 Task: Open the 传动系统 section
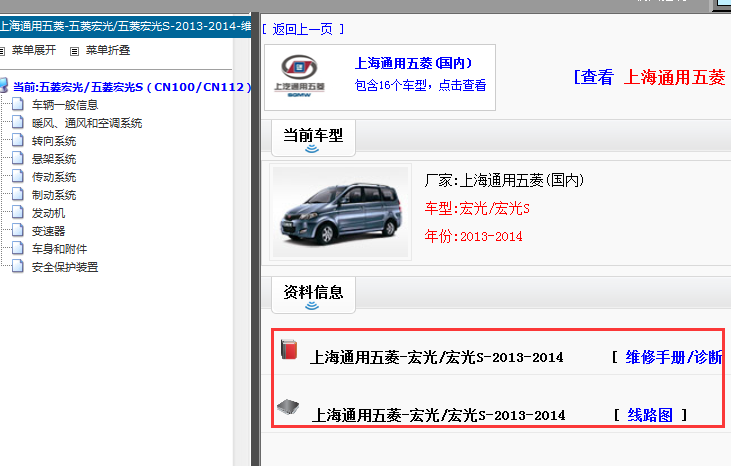tap(54, 177)
